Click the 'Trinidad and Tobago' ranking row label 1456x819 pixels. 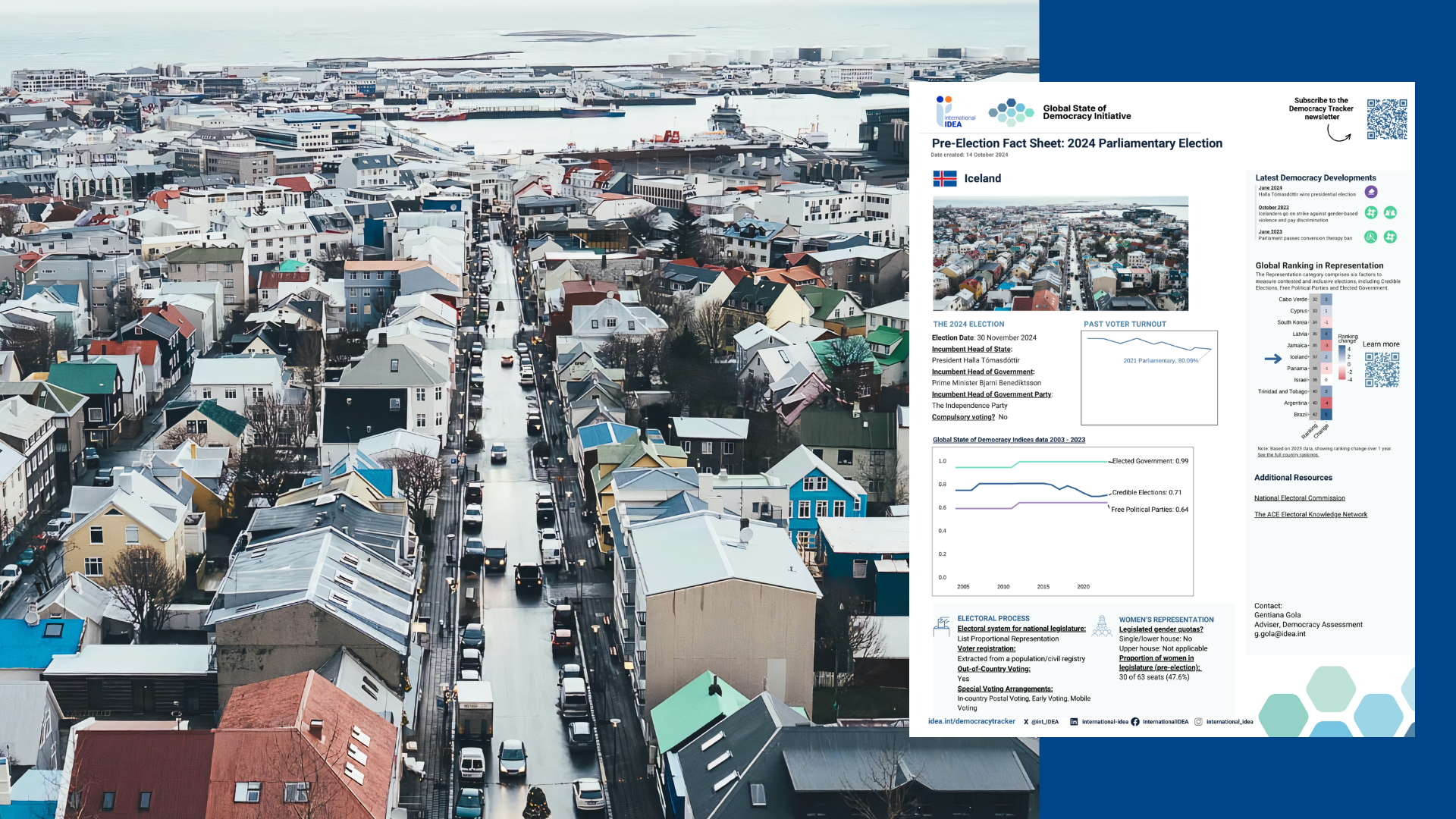pyautogui.click(x=1283, y=392)
